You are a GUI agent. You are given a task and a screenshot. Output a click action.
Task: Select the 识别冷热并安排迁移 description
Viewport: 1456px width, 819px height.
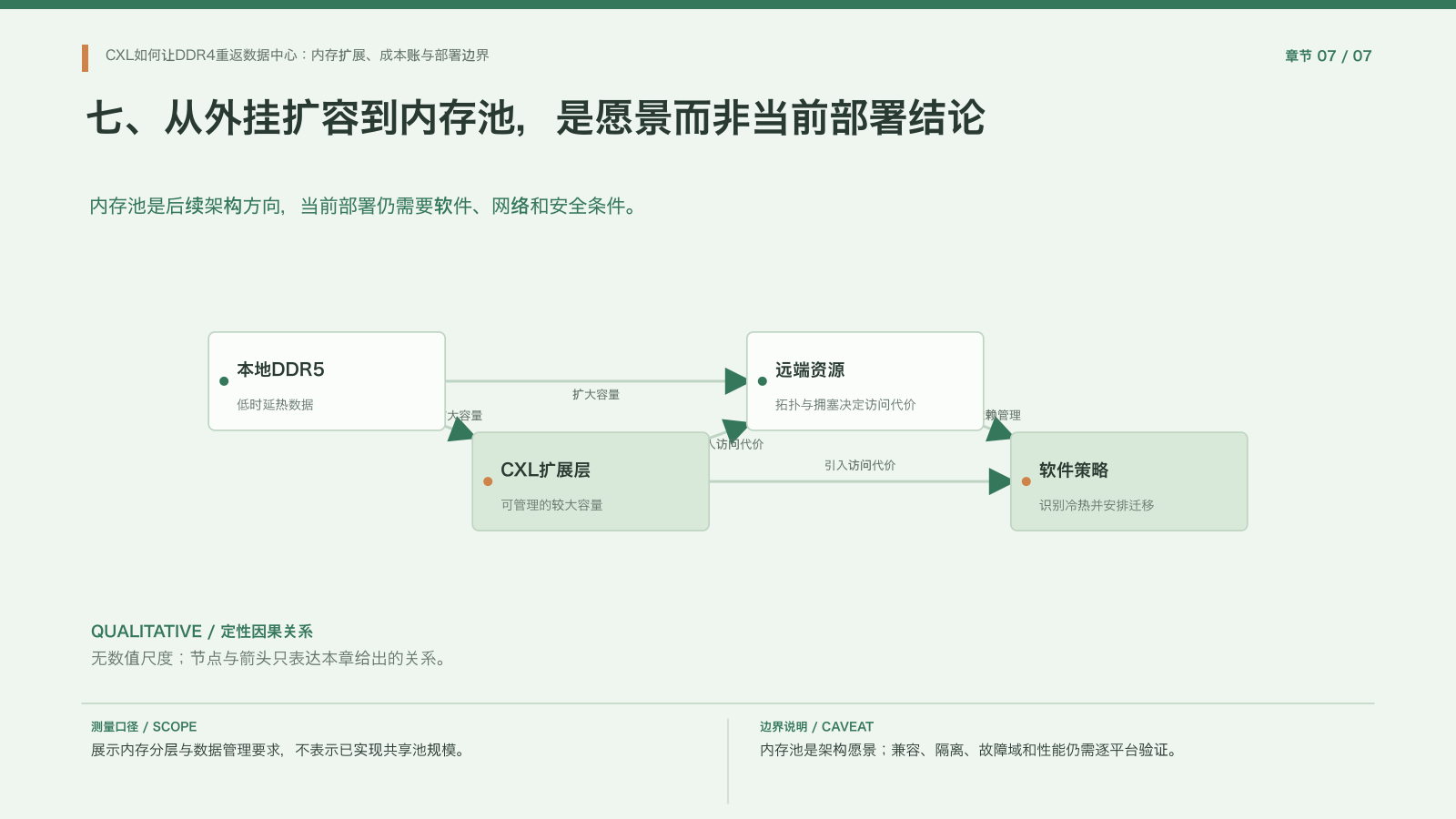1097,505
